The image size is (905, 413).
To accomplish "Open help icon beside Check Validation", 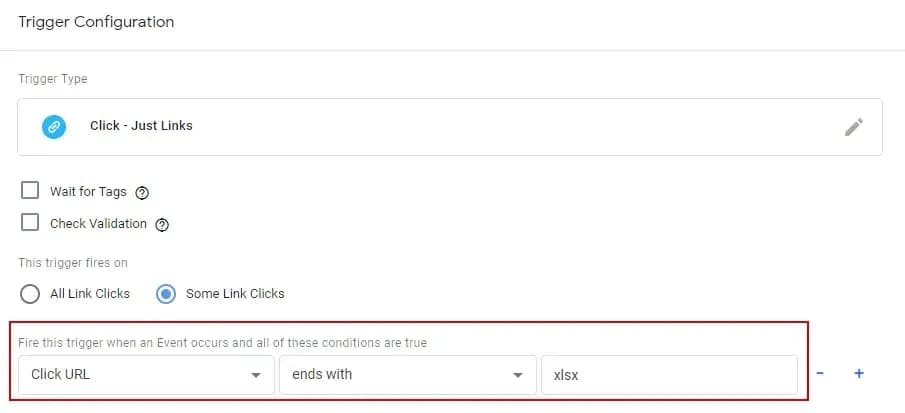I will (162, 225).
